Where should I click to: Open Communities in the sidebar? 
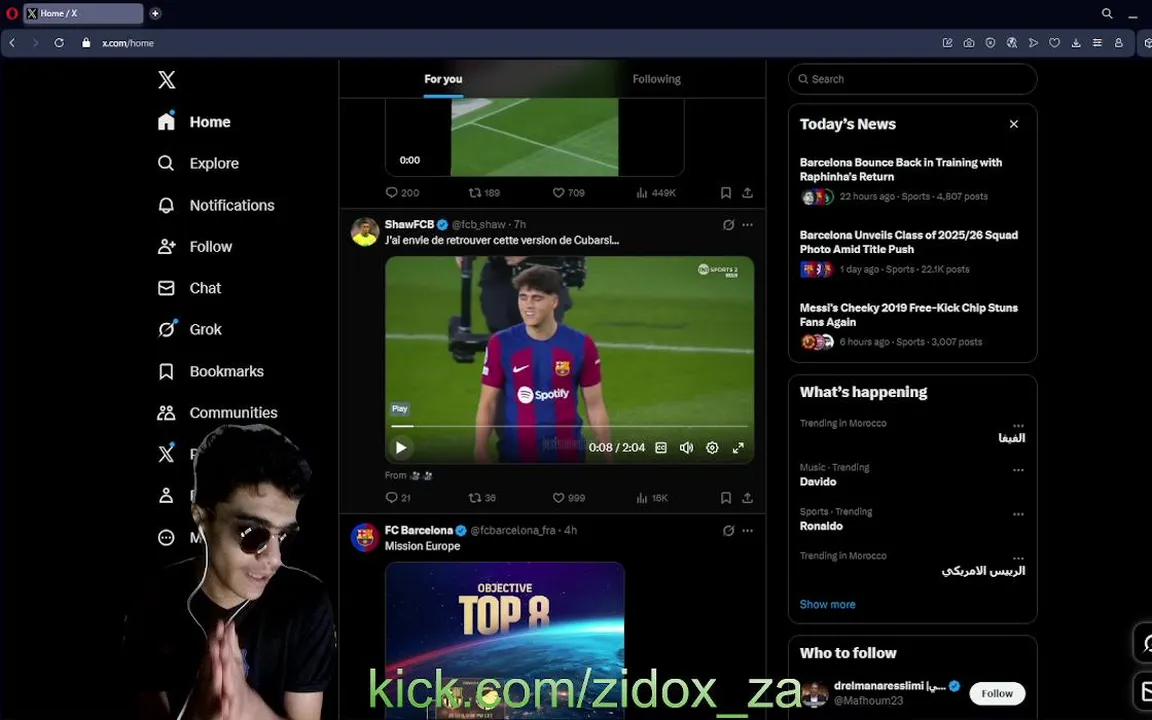click(217, 413)
